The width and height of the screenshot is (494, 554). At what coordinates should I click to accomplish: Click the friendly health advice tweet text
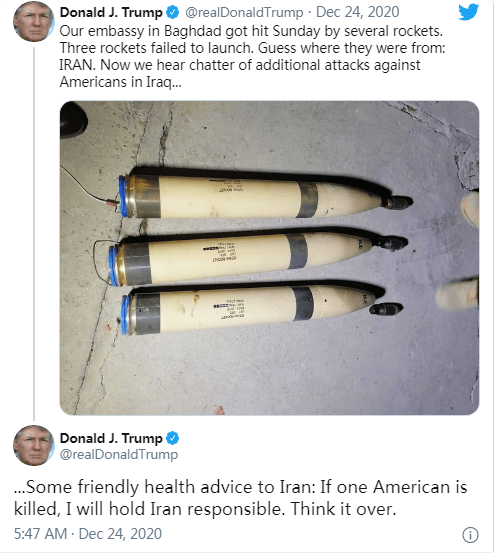240,498
